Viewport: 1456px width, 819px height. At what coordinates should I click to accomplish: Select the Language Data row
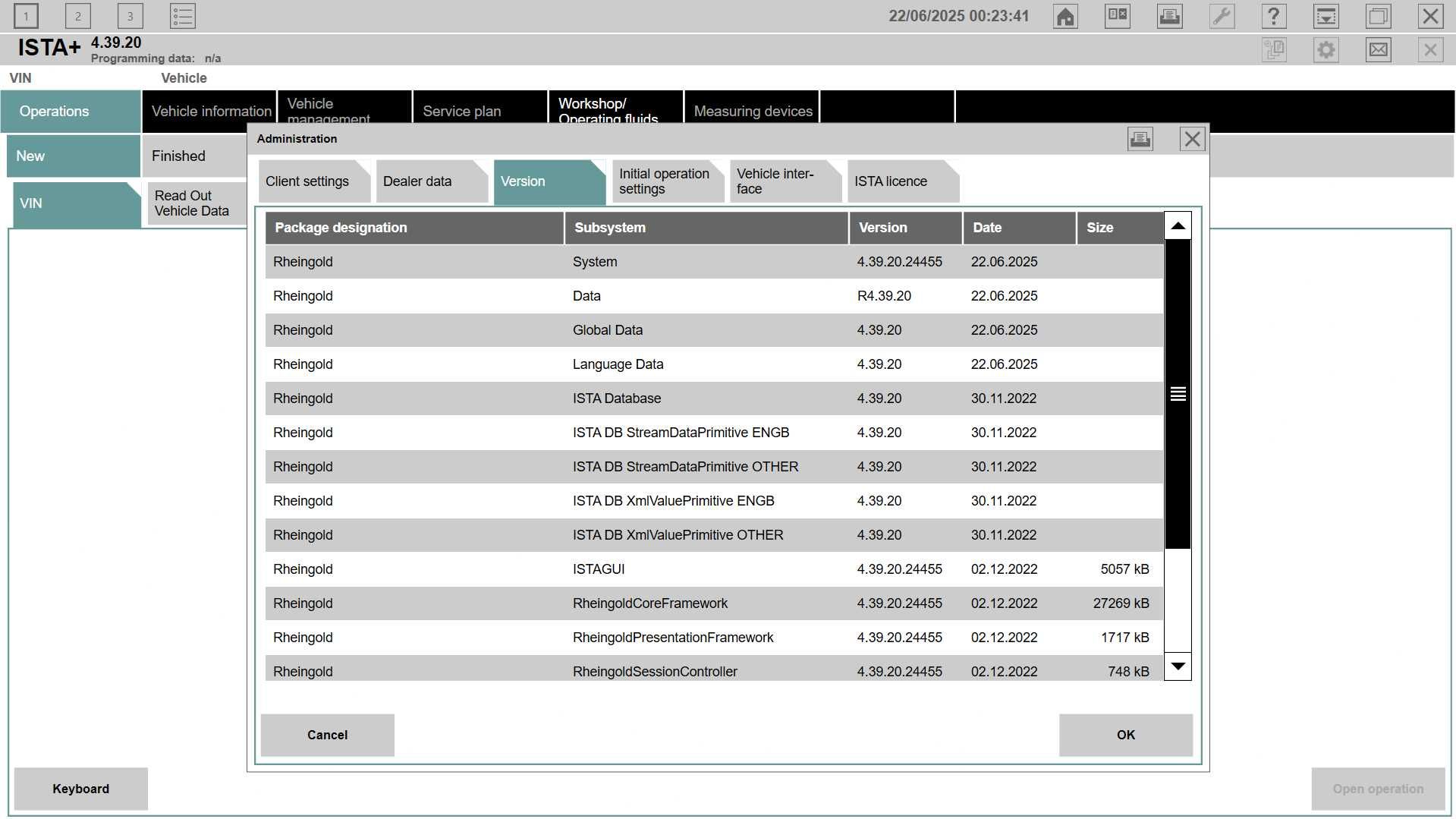[714, 364]
